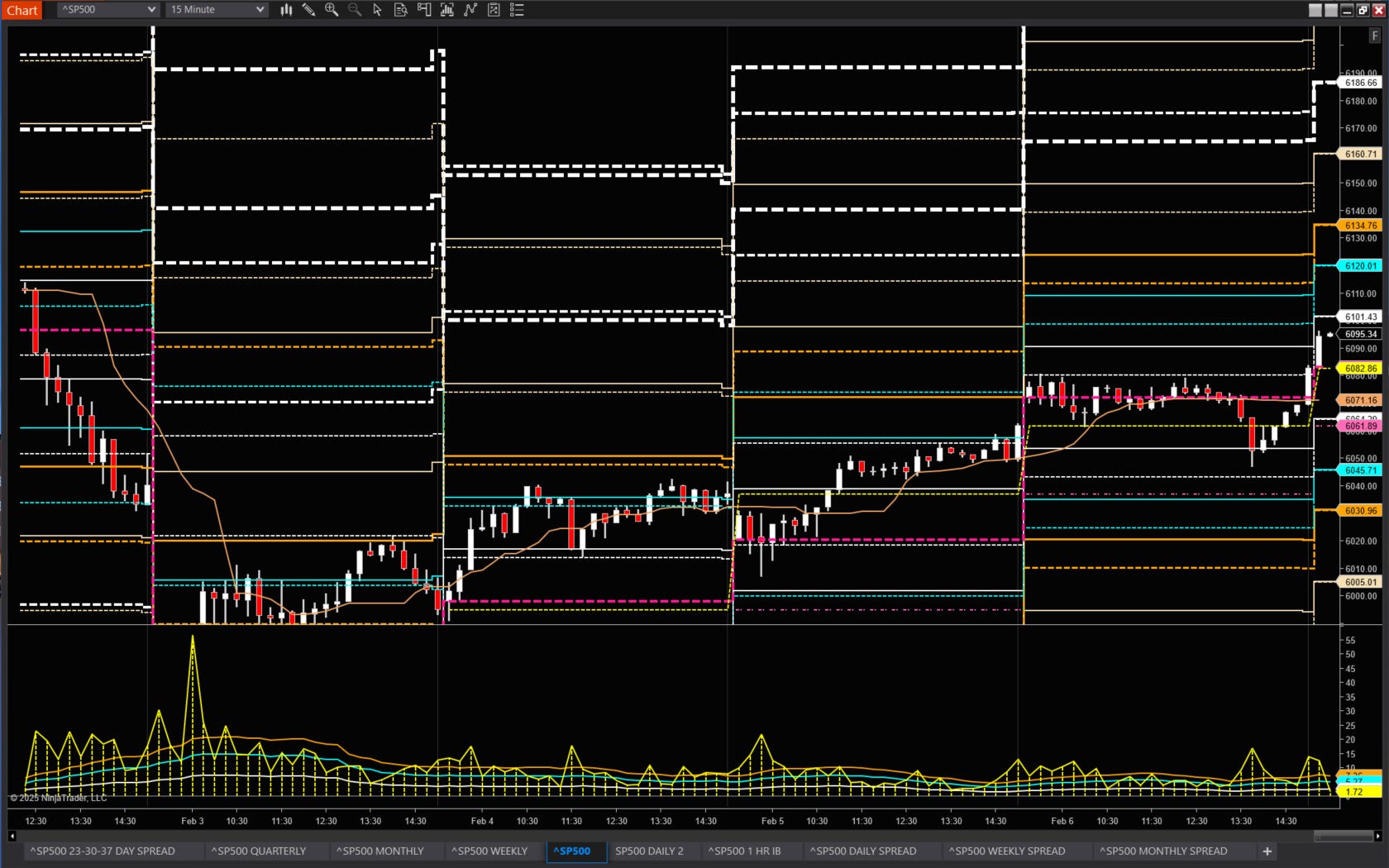This screenshot has height=868, width=1389.
Task: Open chart Properties list icon
Action: pyautogui.click(x=517, y=10)
